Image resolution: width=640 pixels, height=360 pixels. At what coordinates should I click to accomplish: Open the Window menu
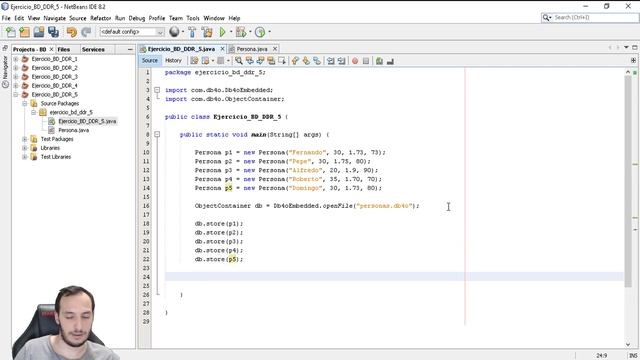[x=214, y=18]
